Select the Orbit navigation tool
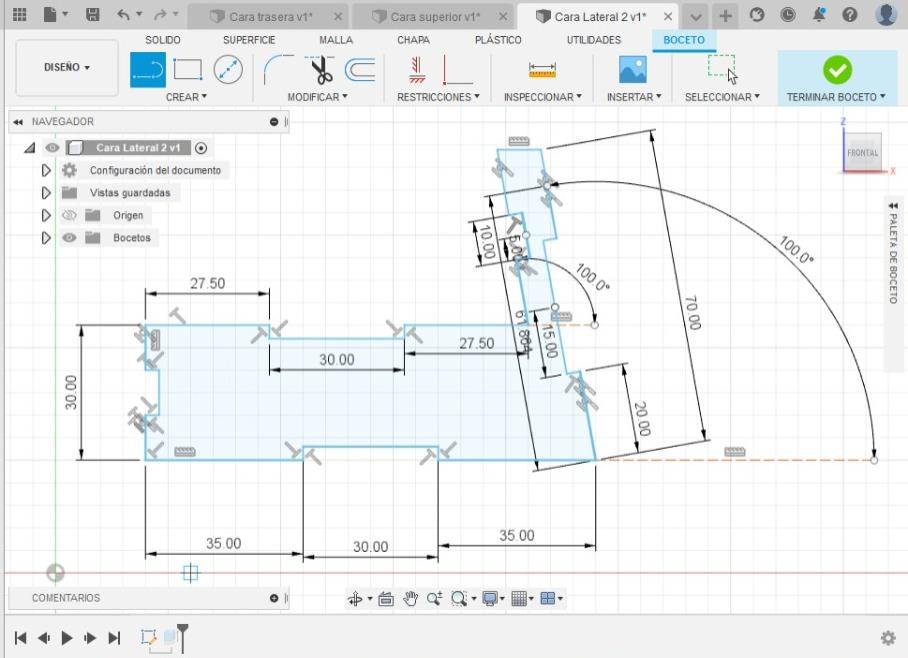The width and height of the screenshot is (908, 658). point(354,598)
